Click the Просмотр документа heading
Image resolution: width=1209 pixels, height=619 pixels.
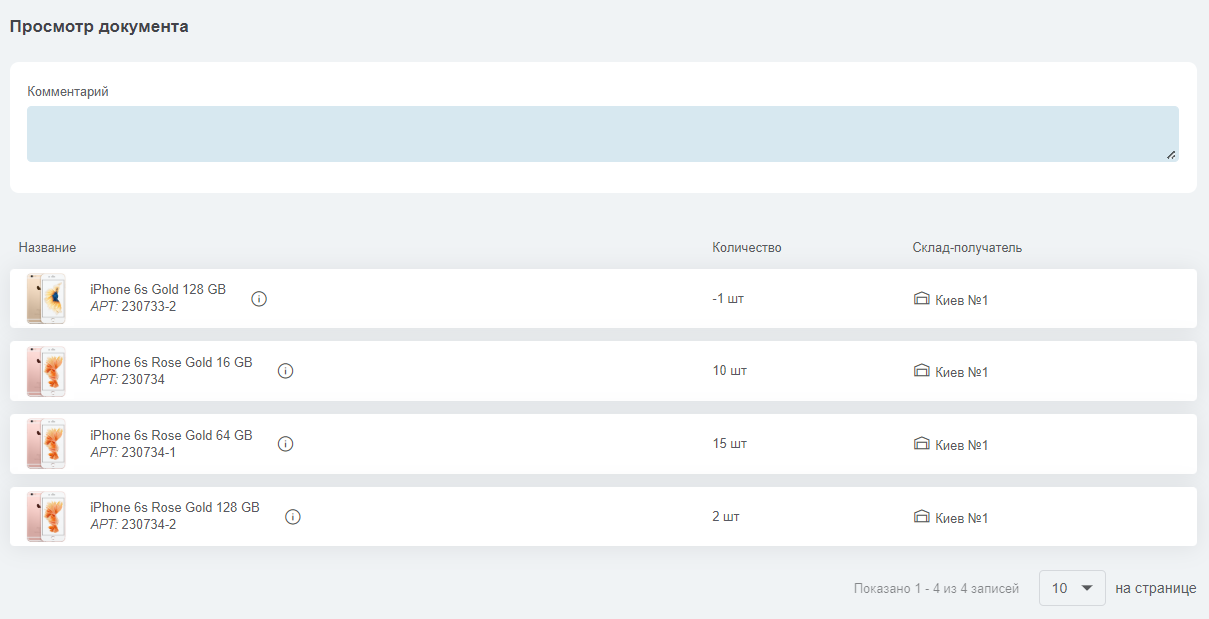coord(99,27)
